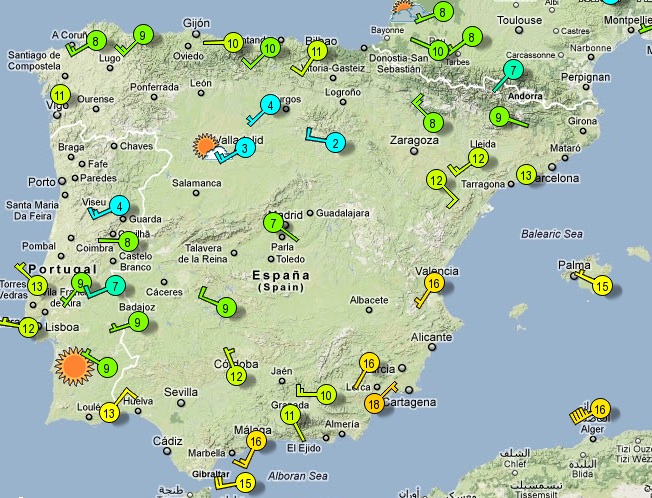The image size is (652, 498).
Task: Open the yellow 13 marker near Huelva
Action: [x=109, y=413]
